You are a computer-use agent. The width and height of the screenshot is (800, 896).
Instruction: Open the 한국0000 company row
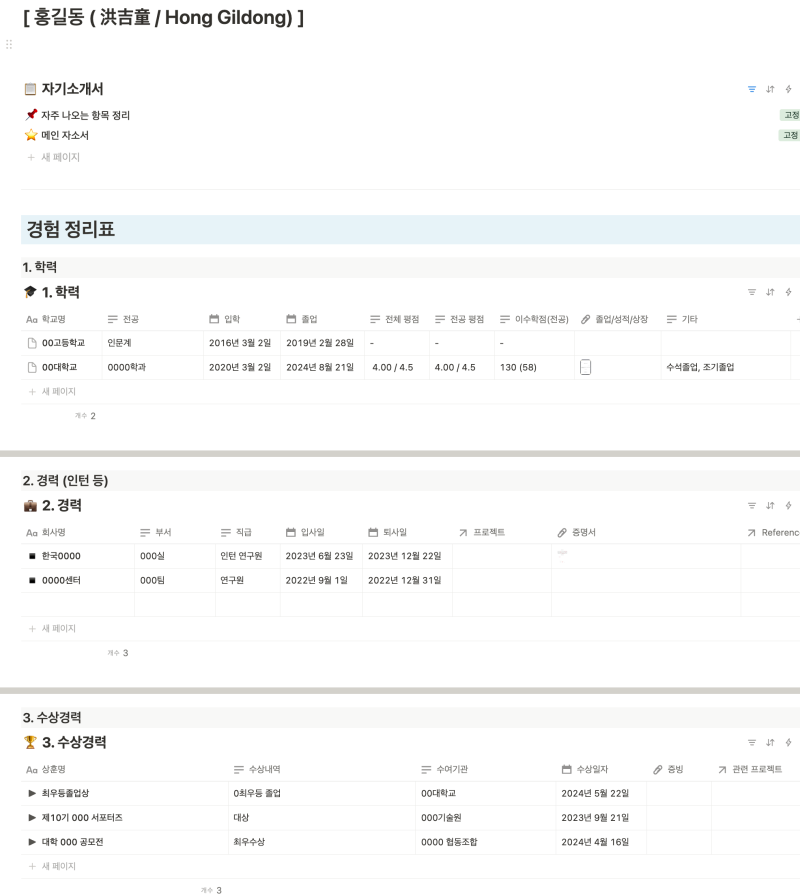point(61,556)
